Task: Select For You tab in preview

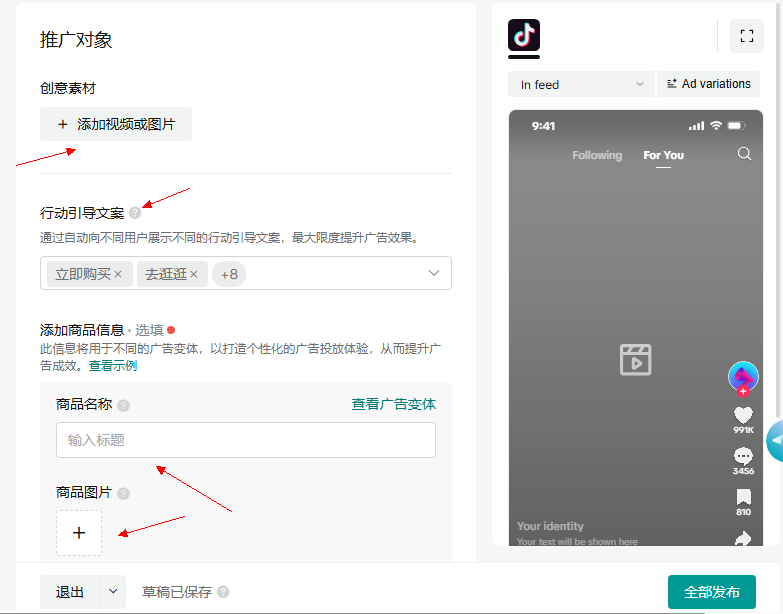Action: (x=663, y=155)
